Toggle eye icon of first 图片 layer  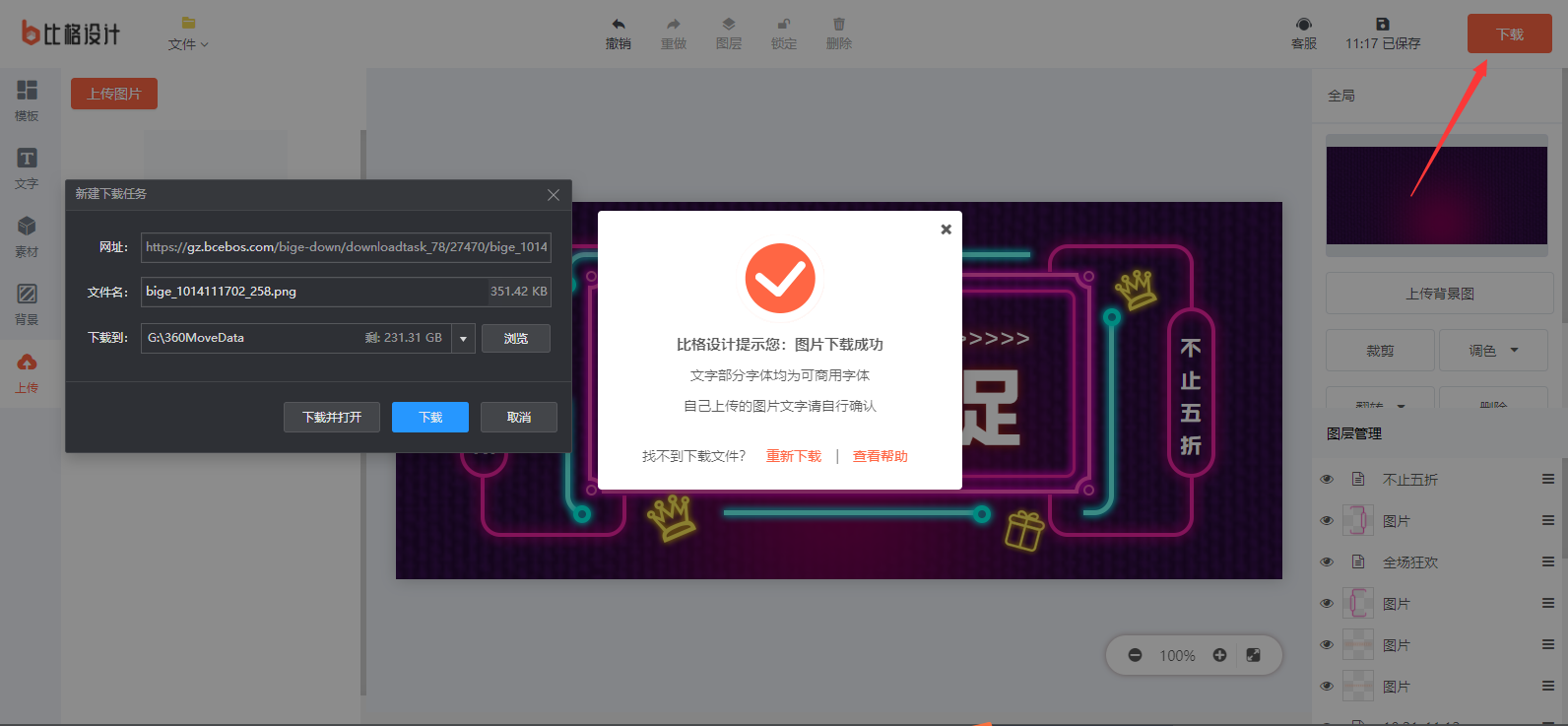point(1327,521)
